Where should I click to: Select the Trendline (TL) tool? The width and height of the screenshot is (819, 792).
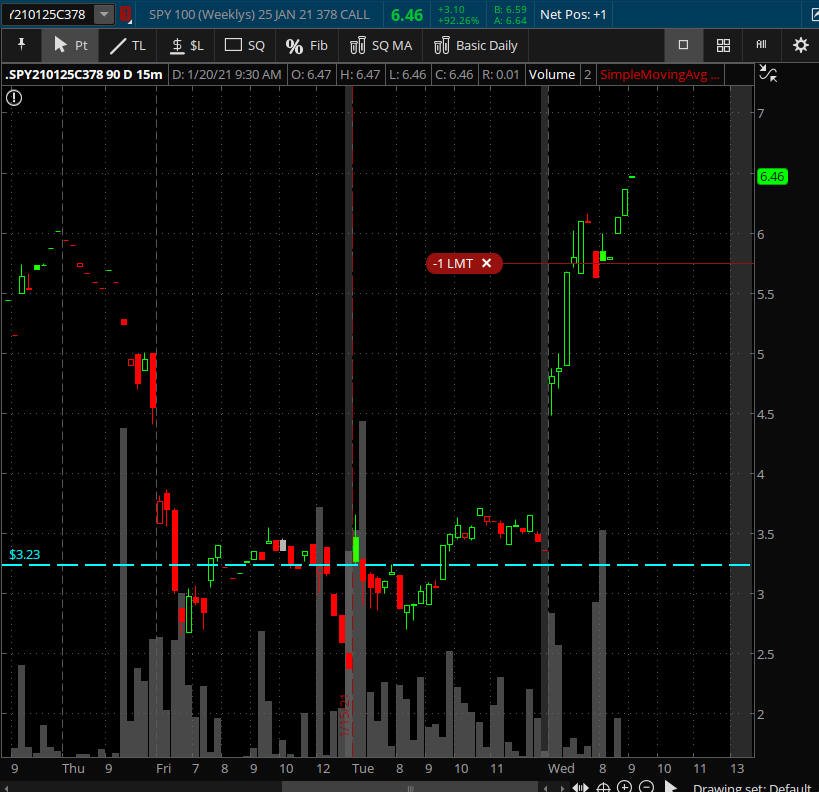[128, 45]
